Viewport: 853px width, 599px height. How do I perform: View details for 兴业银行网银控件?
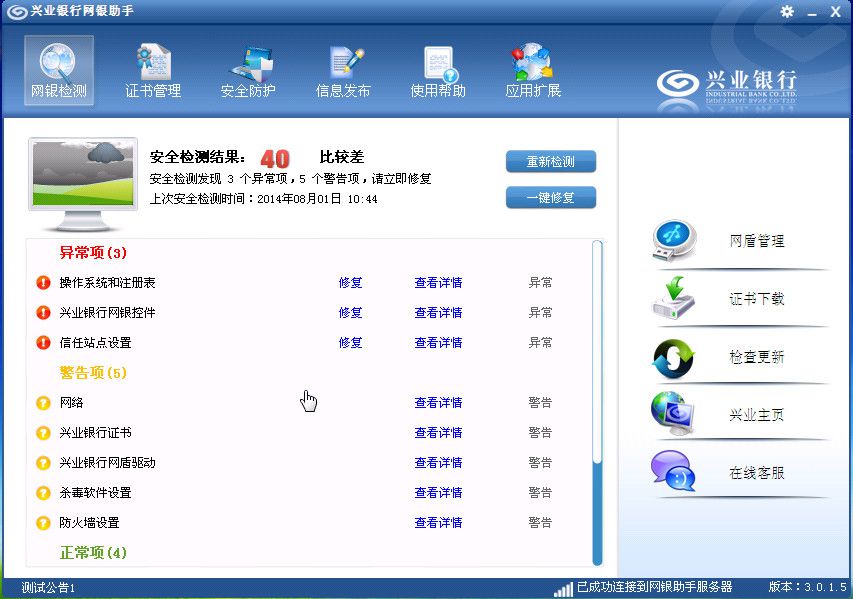coord(438,312)
